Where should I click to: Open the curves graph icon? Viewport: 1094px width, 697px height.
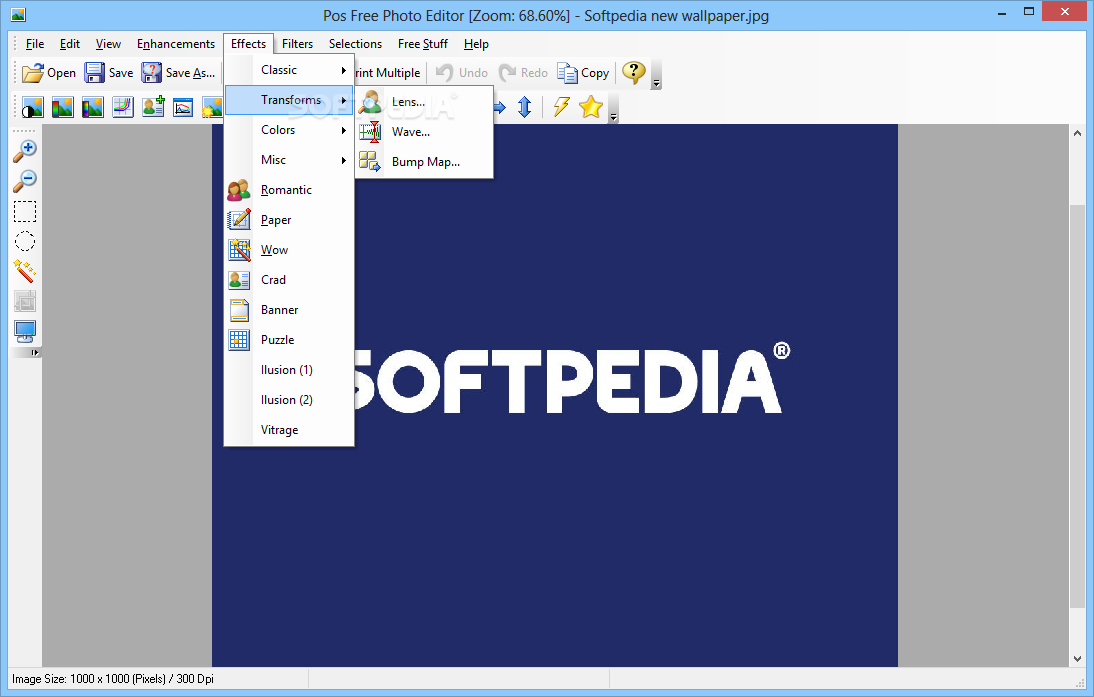123,107
